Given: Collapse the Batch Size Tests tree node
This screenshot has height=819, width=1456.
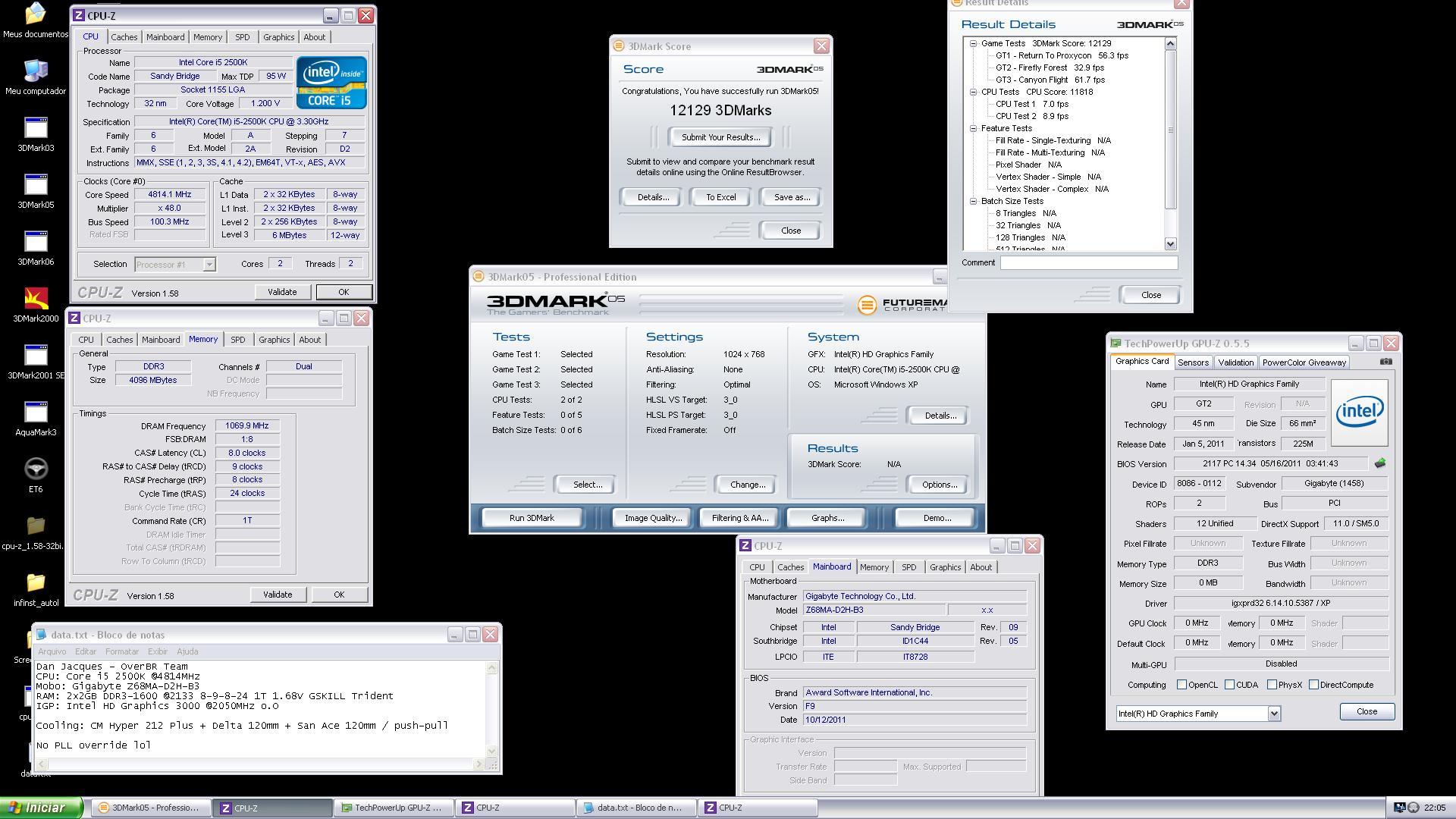Looking at the screenshot, I should [973, 201].
